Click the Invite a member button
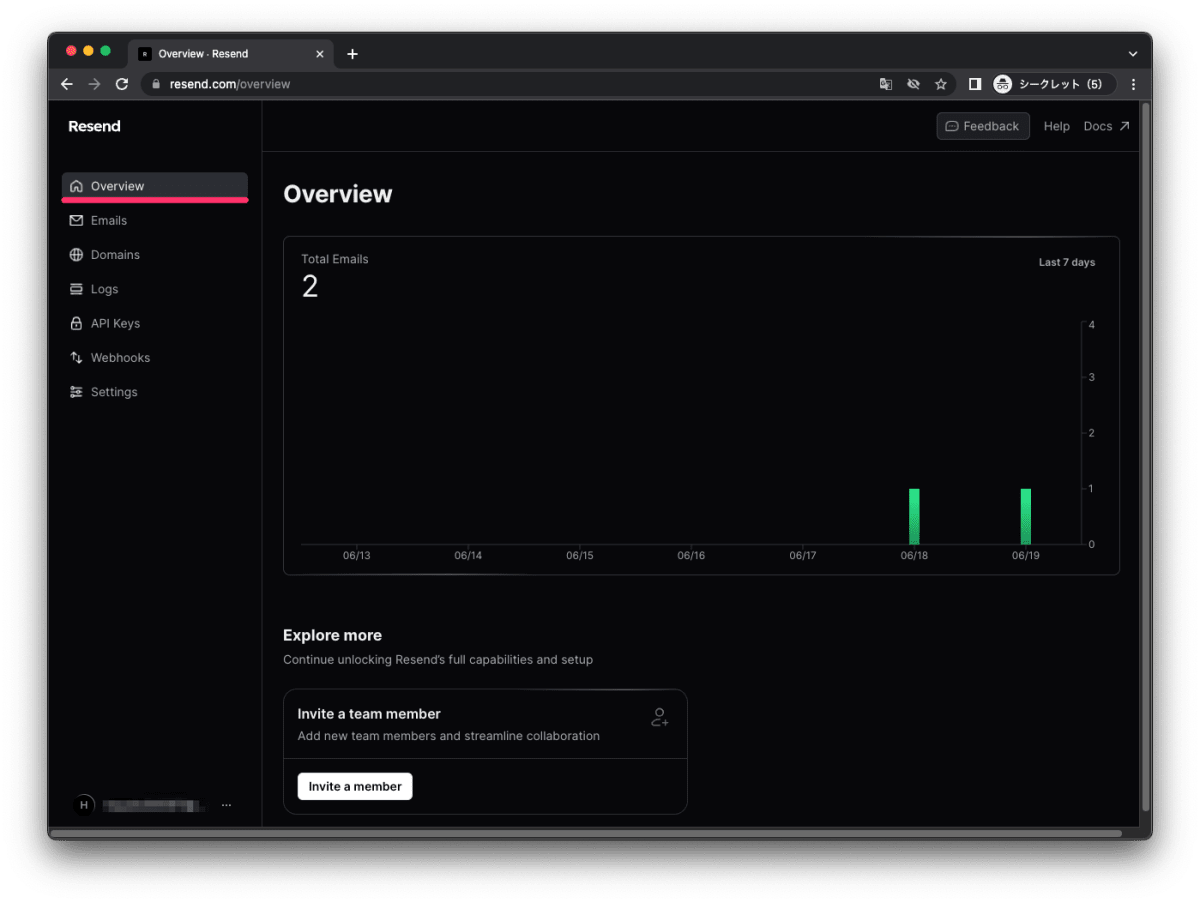The image size is (1200, 903). (x=355, y=786)
